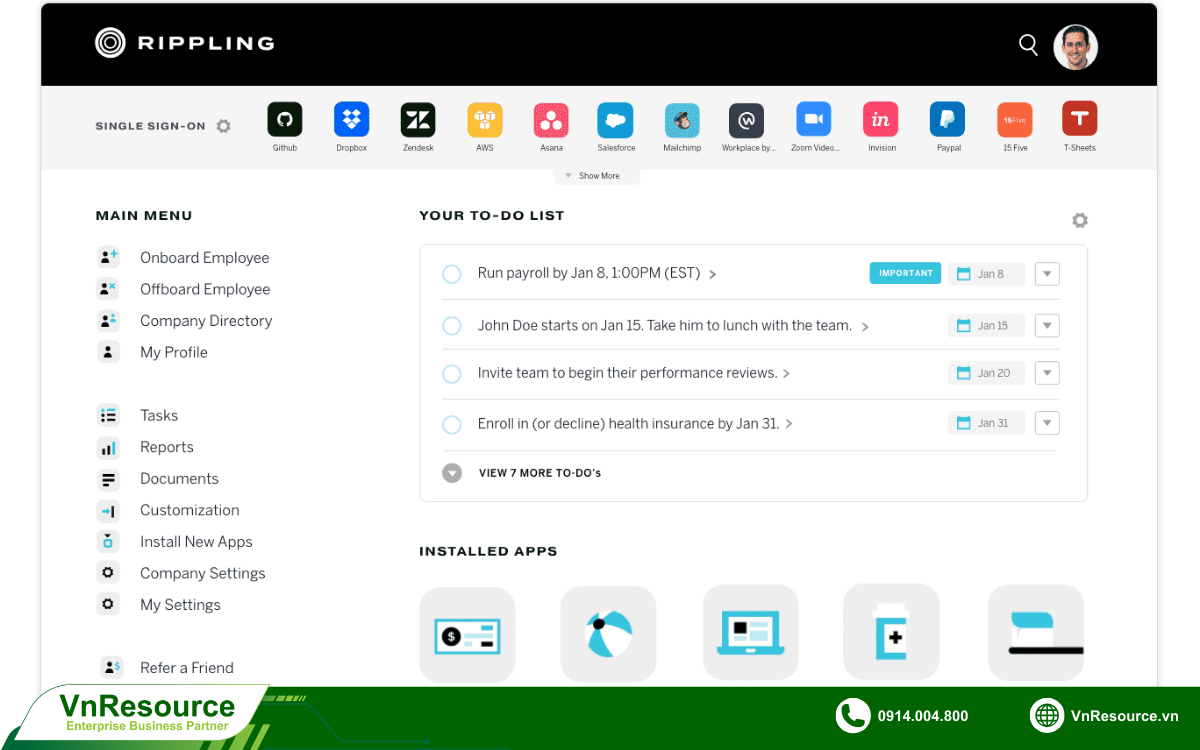Click the Refer a Friend link
This screenshot has width=1200, height=750.
click(186, 668)
